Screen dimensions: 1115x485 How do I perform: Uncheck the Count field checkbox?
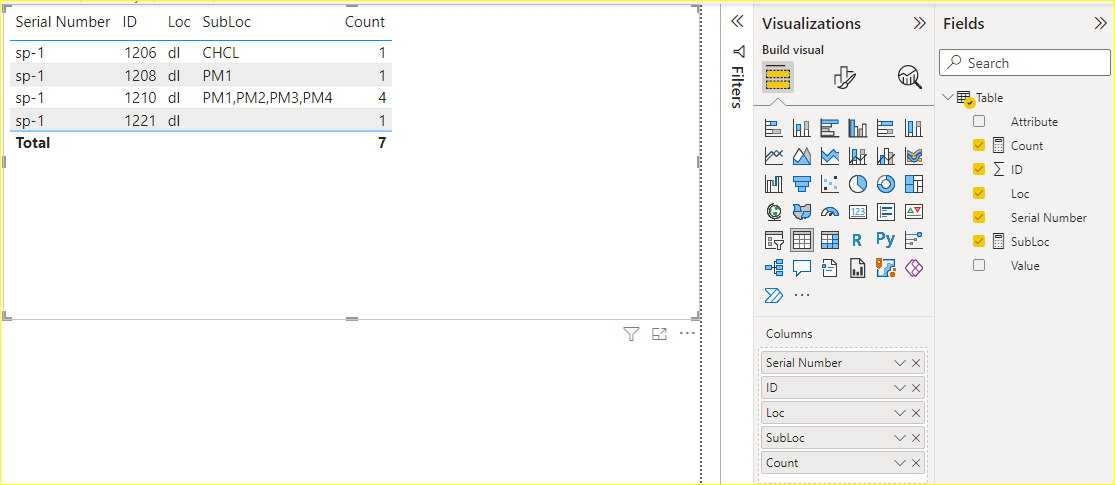pos(979,146)
